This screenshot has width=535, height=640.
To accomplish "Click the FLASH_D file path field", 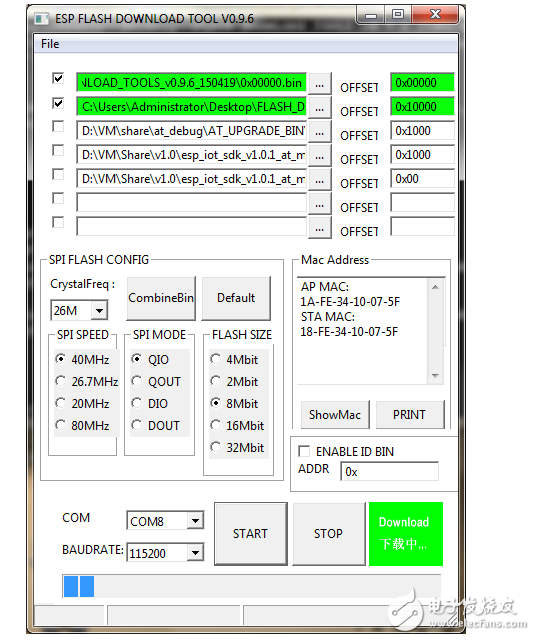I will pos(191,107).
